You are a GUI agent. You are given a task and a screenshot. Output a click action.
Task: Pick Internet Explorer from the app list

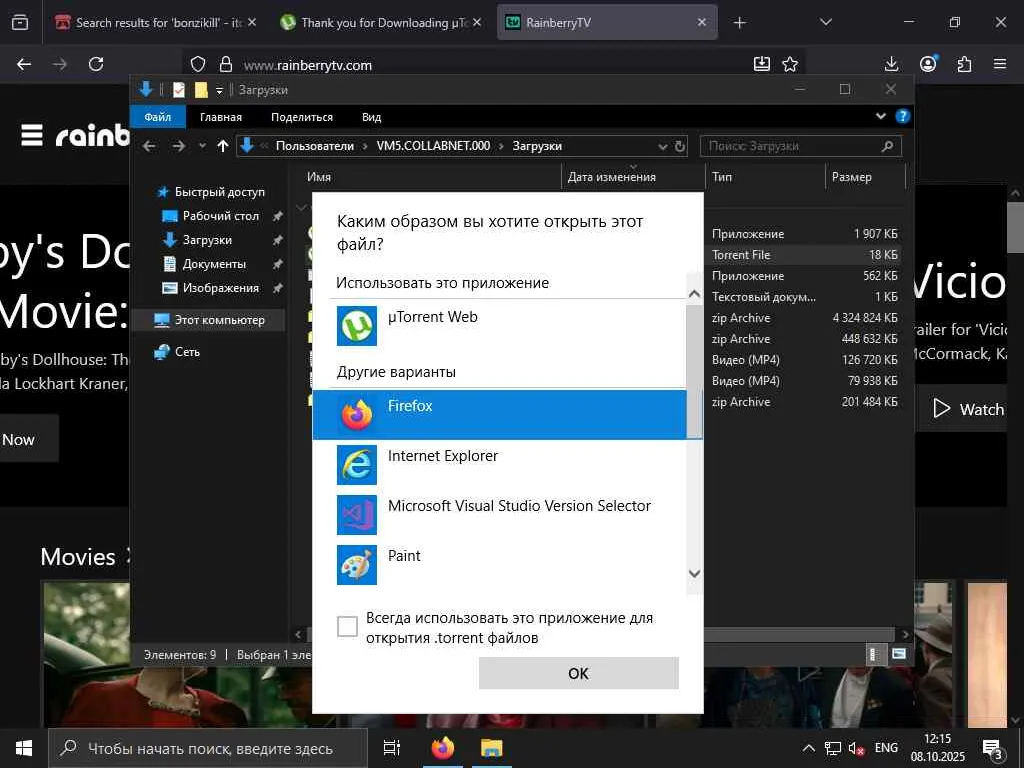tap(500, 464)
